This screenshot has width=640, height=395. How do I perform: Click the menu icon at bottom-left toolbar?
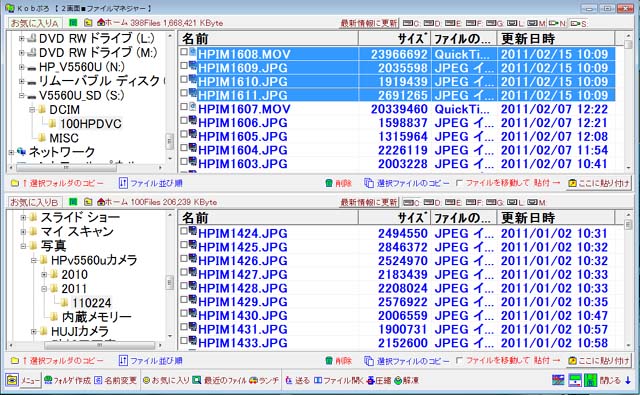click(x=12, y=380)
